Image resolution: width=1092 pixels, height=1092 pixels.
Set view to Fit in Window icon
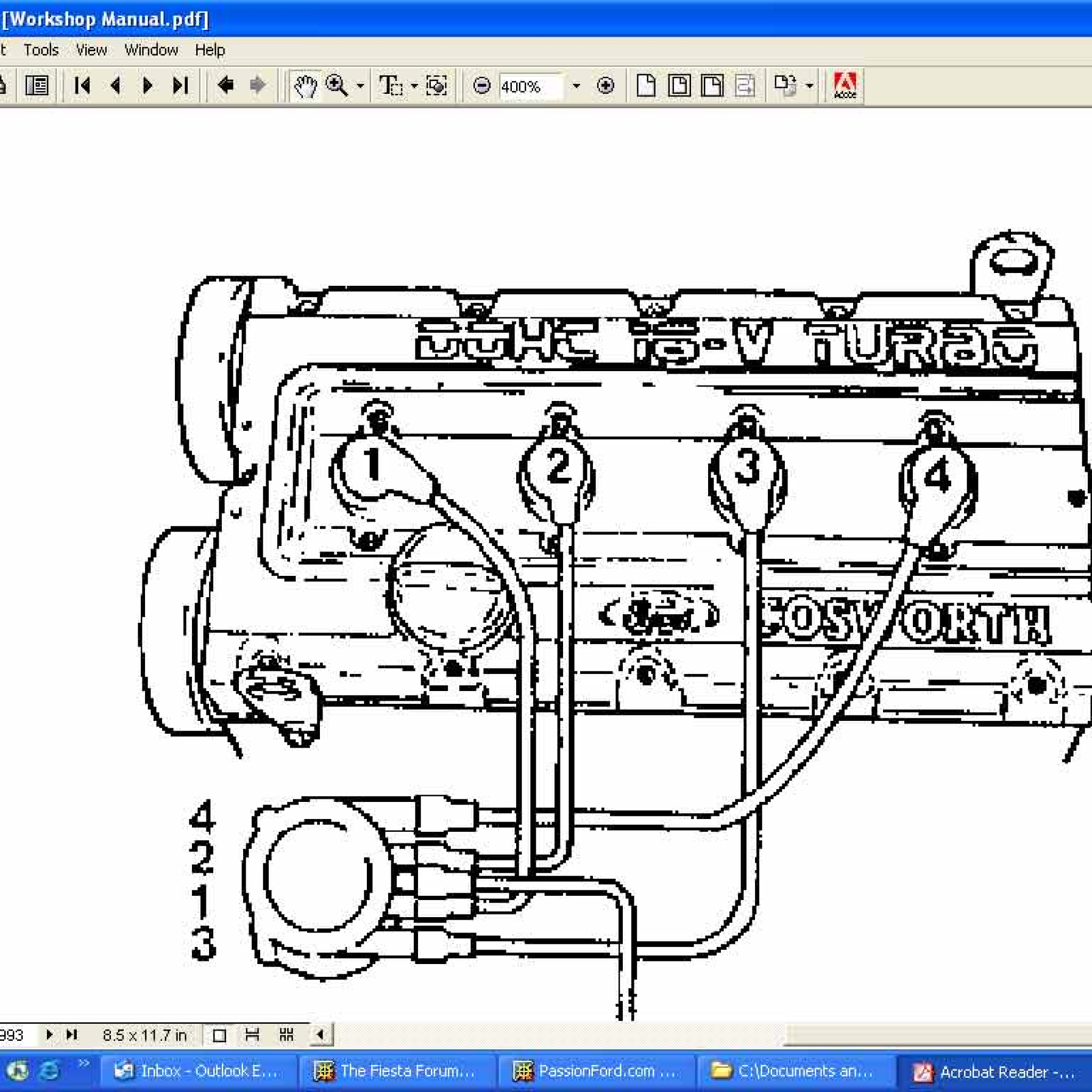coord(679,86)
